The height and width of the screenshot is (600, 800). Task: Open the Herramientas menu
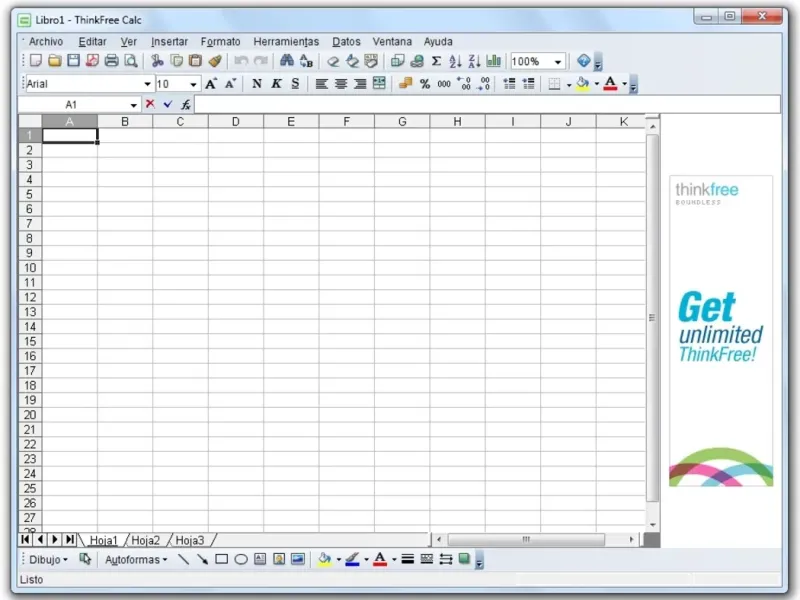click(286, 41)
